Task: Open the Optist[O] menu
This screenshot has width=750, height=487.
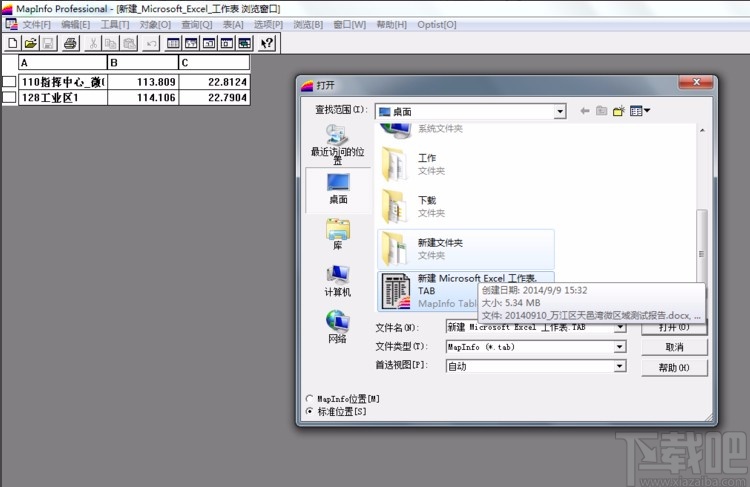Action: coord(437,24)
